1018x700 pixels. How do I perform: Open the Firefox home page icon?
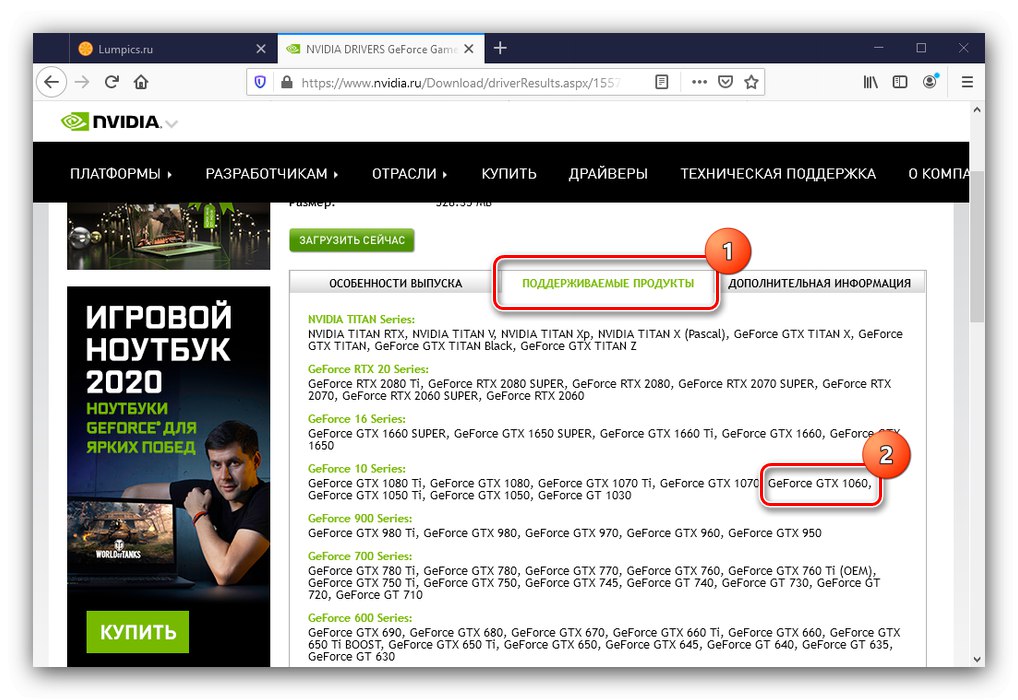[x=141, y=82]
